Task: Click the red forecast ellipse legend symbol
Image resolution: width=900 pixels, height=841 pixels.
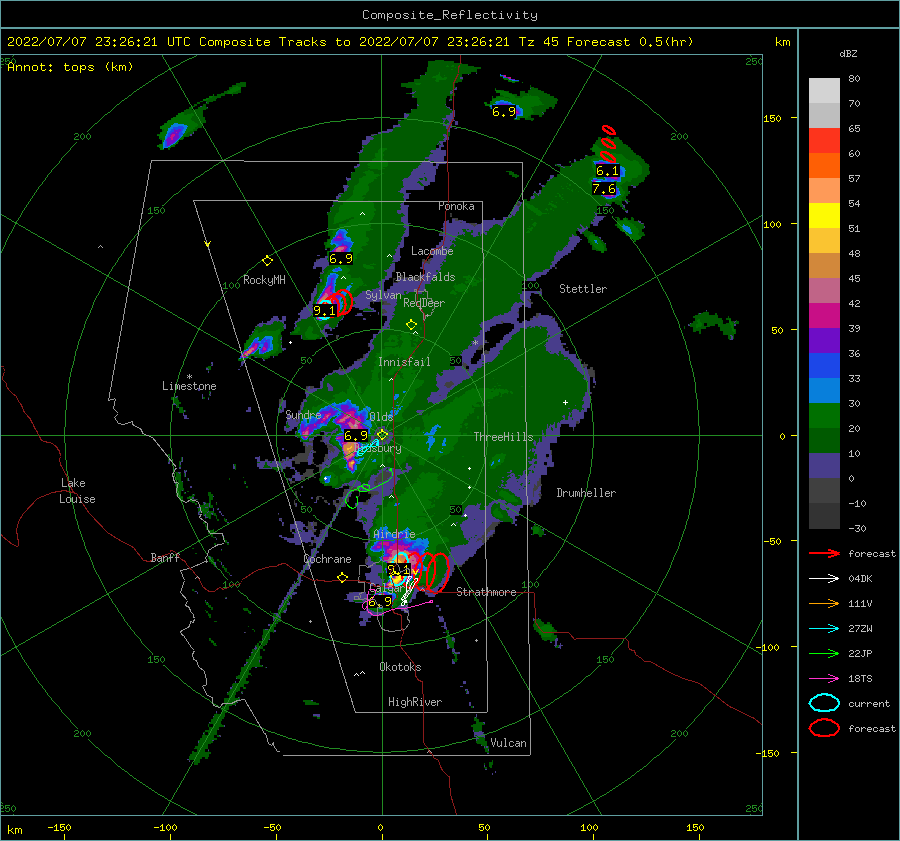Action: click(824, 728)
